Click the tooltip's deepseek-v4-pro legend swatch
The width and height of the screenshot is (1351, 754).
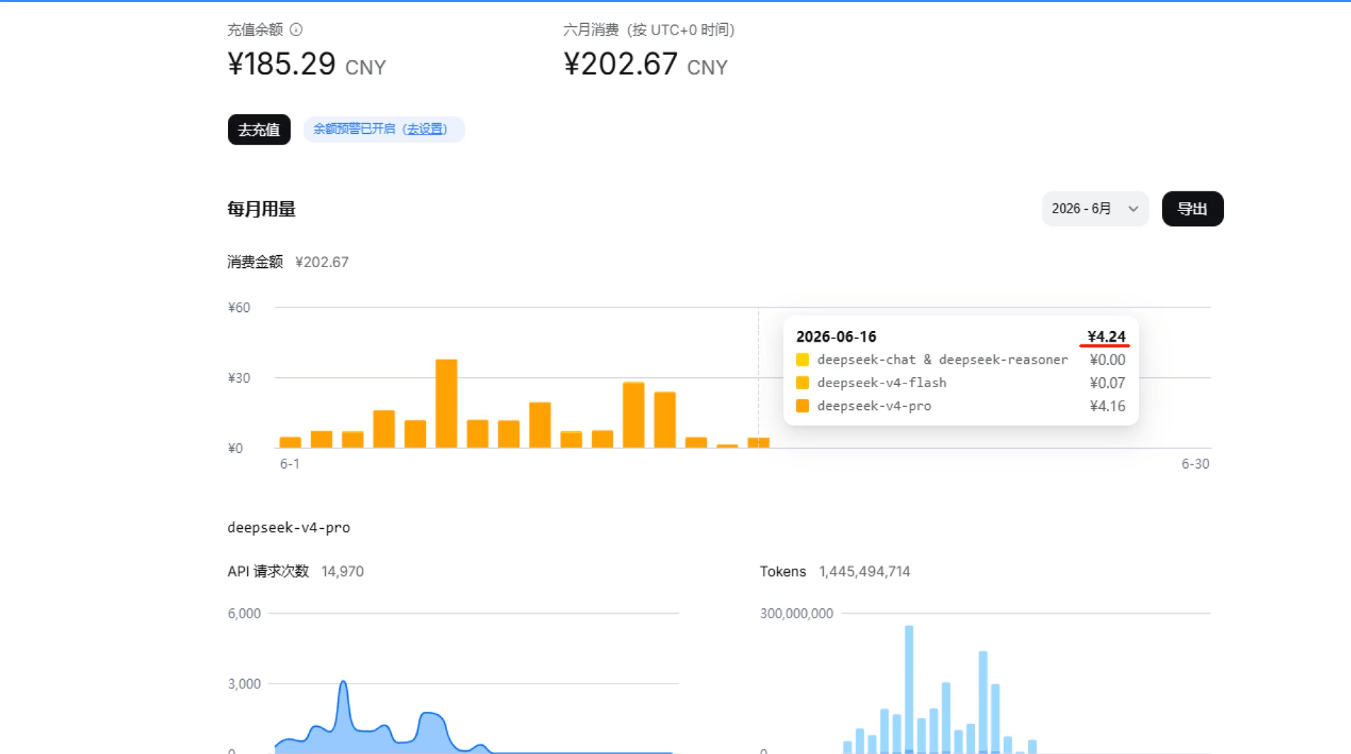click(803, 406)
